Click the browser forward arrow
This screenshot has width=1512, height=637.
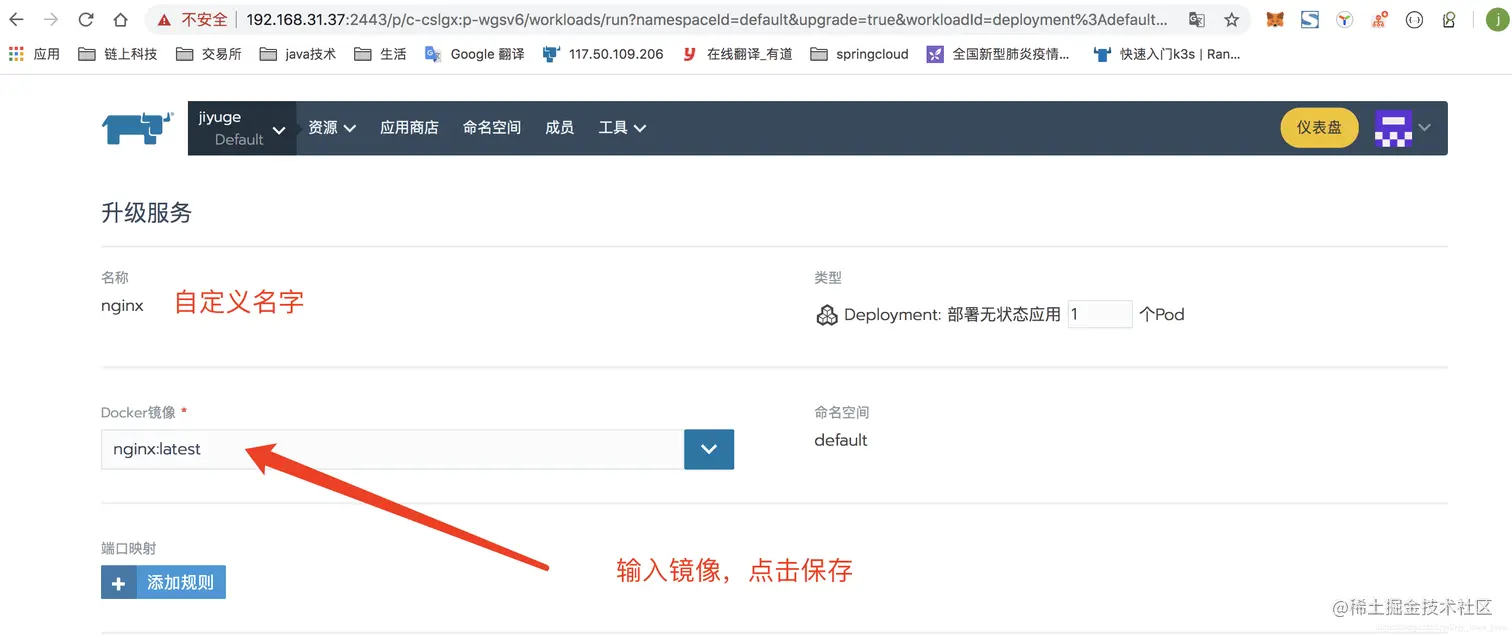[51, 19]
